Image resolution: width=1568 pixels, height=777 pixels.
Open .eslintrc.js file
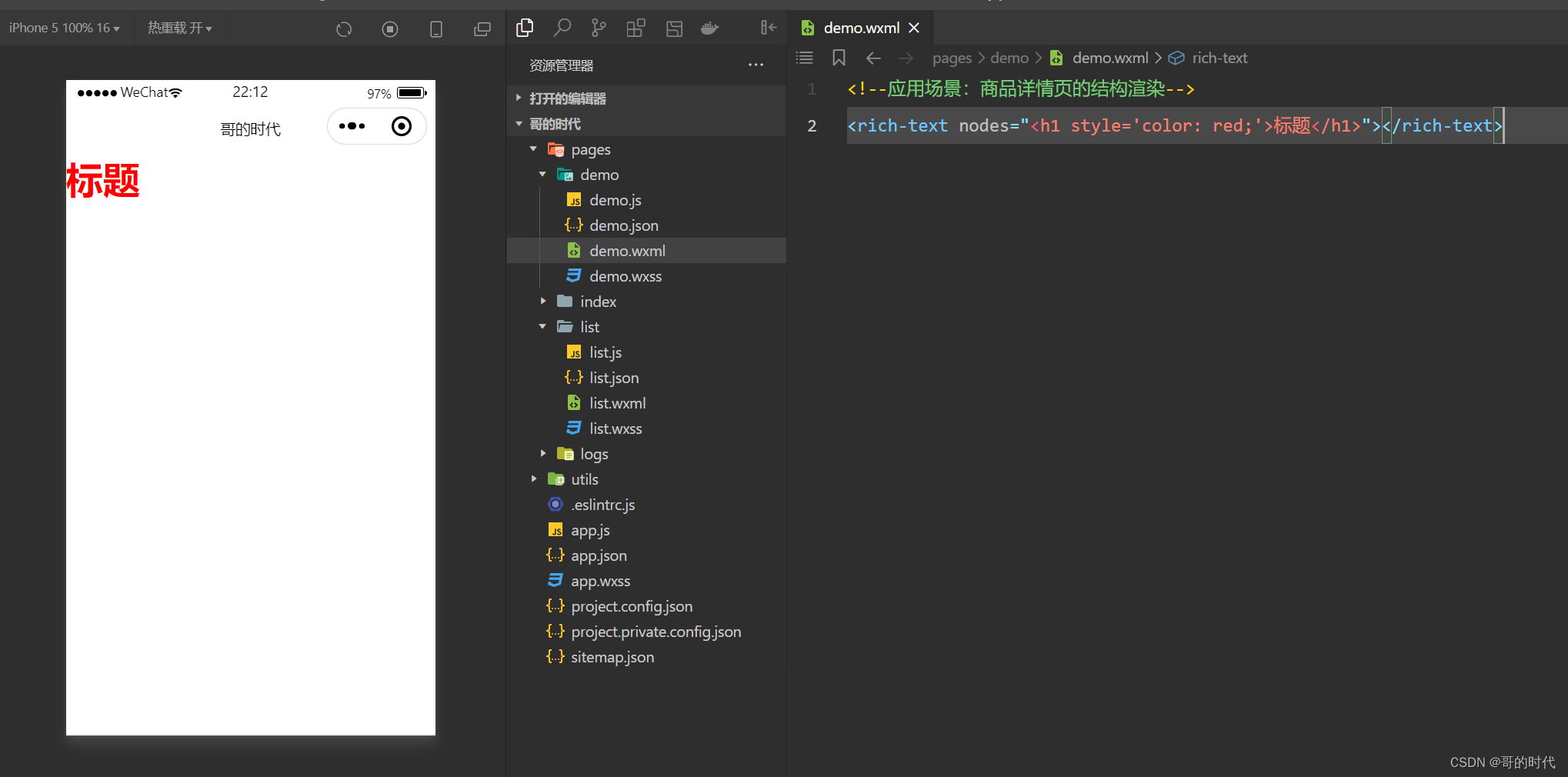tap(646, 505)
